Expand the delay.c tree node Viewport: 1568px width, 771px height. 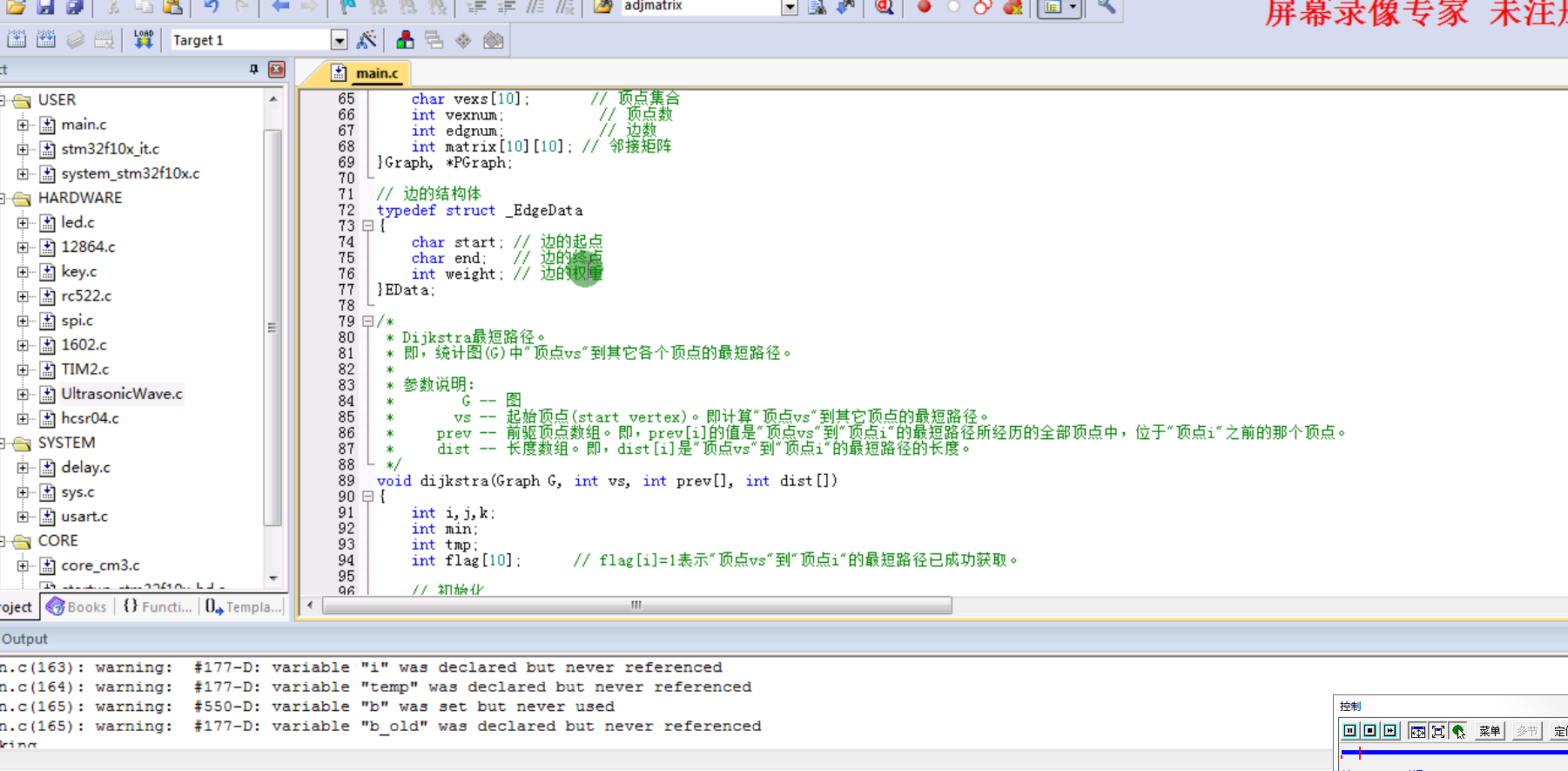[x=23, y=468]
